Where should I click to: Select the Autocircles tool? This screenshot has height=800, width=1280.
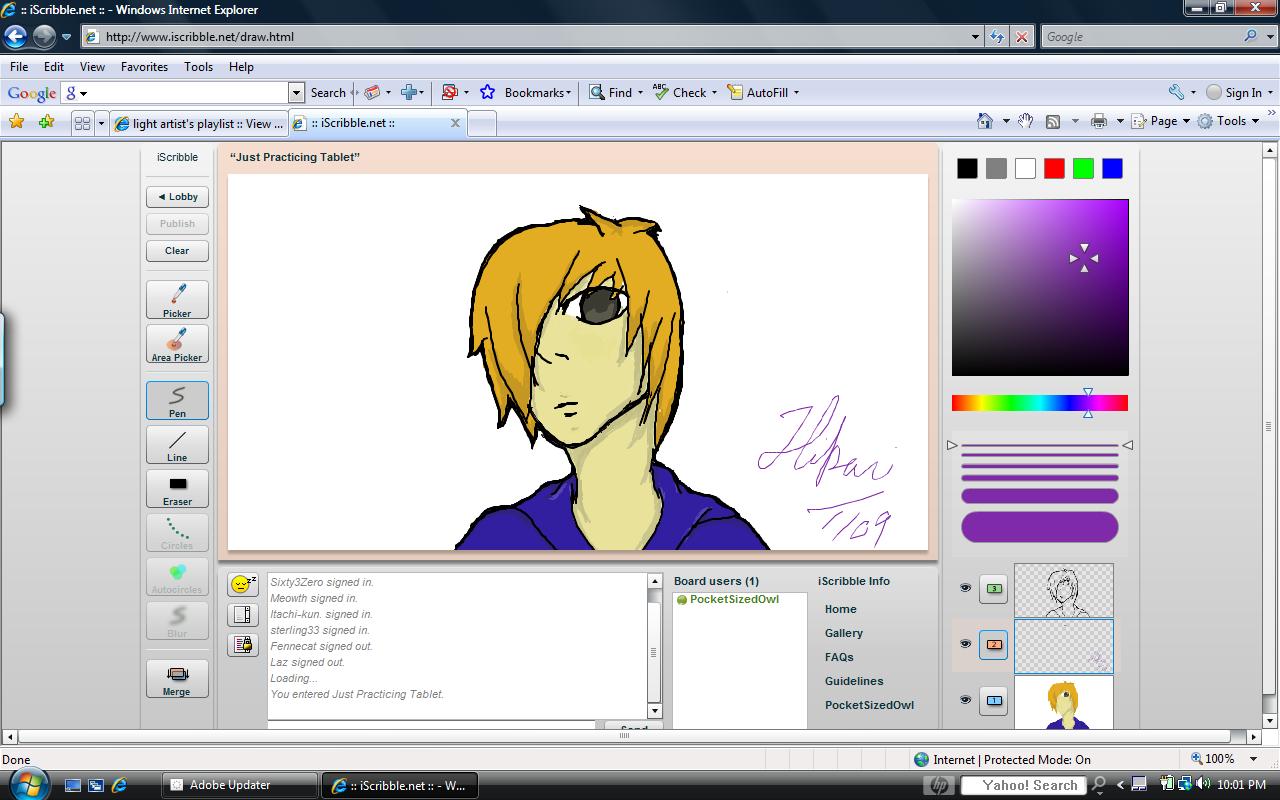coord(177,577)
